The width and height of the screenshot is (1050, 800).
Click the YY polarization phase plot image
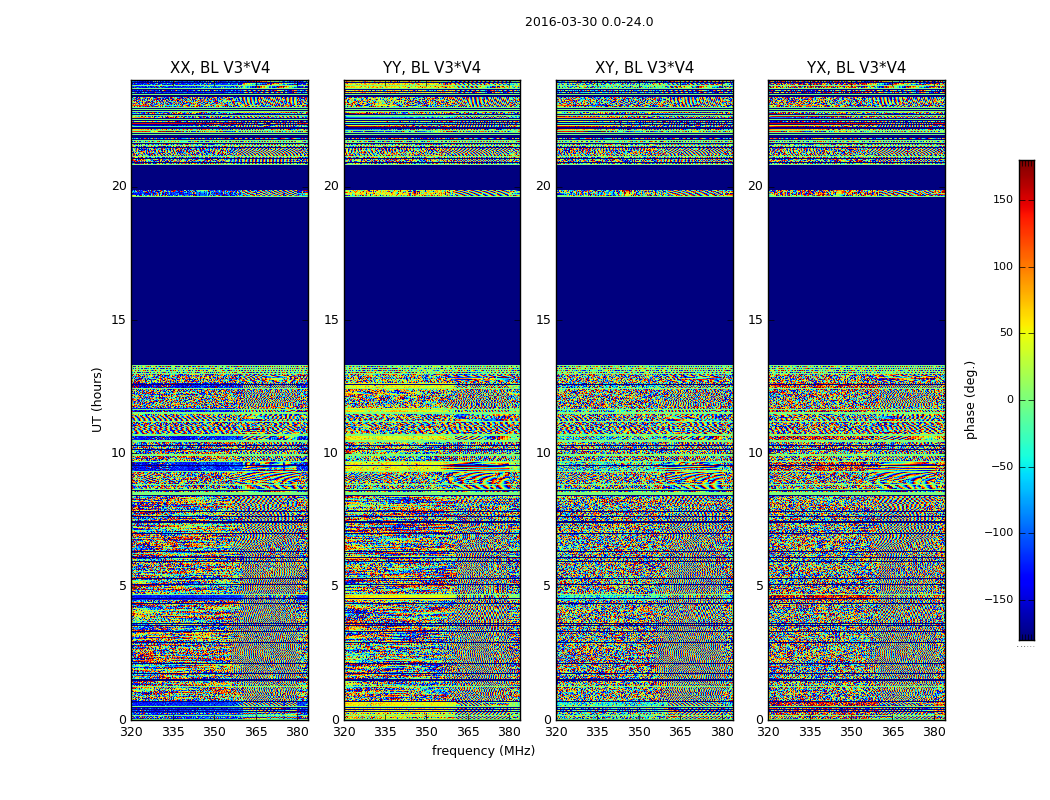(x=432, y=400)
